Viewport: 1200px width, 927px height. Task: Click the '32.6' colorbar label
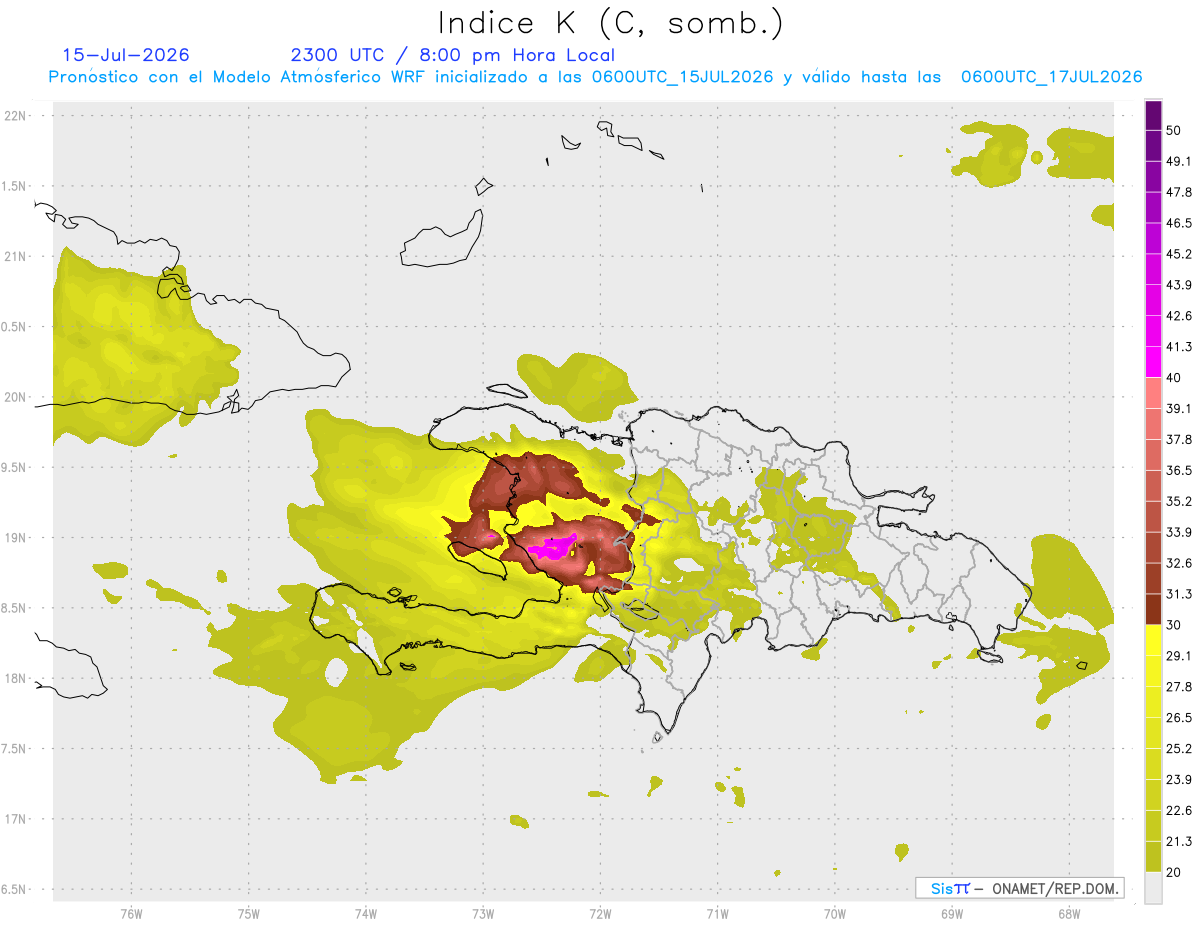[1178, 563]
